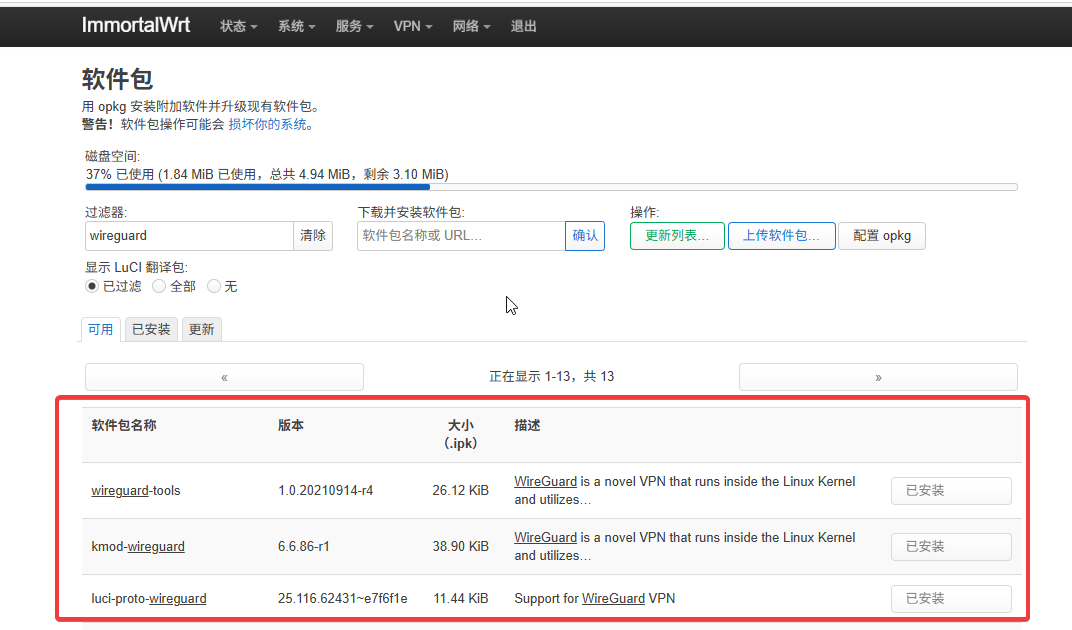This screenshot has width=1072, height=630.
Task: Click the 上传软件包 button
Action: pyautogui.click(x=781, y=236)
